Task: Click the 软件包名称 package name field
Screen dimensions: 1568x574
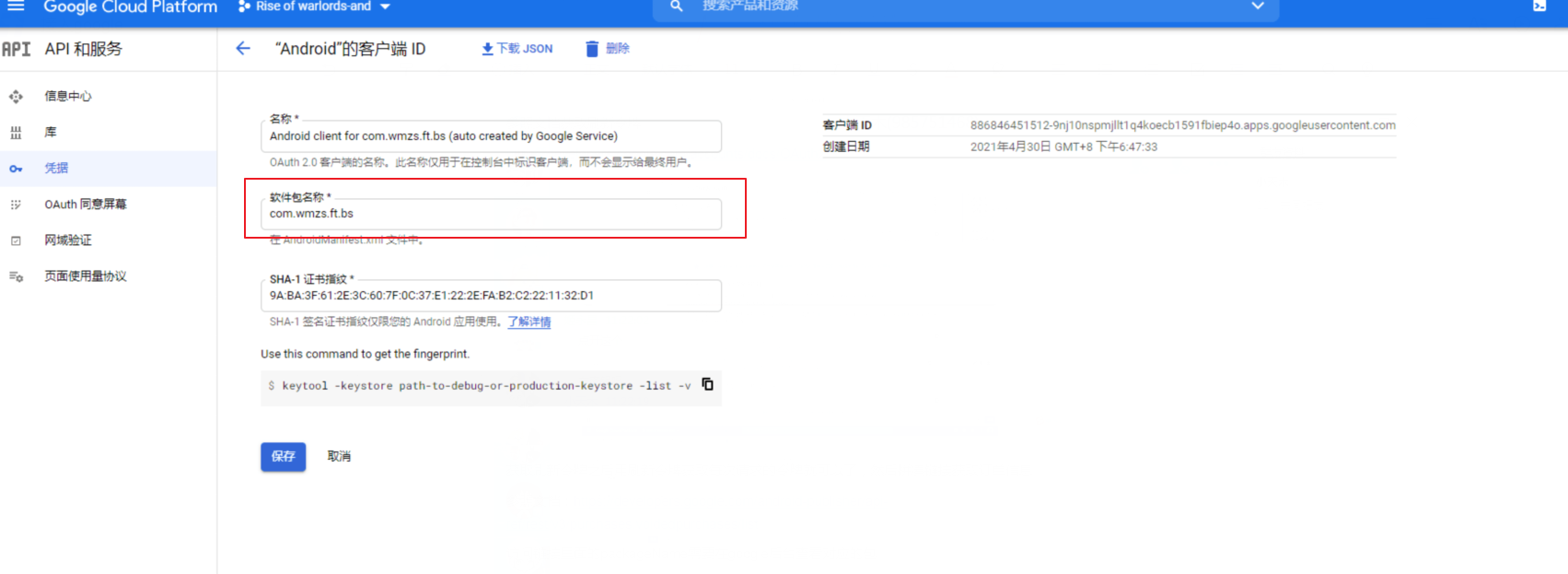Action: [x=491, y=214]
